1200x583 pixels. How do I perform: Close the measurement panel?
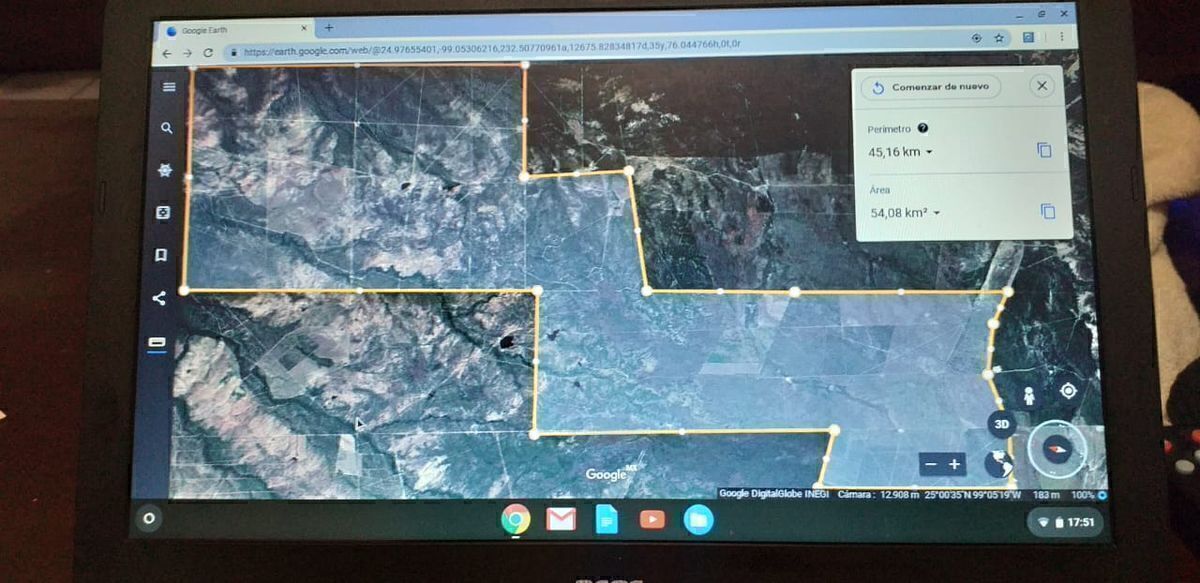click(x=1042, y=86)
